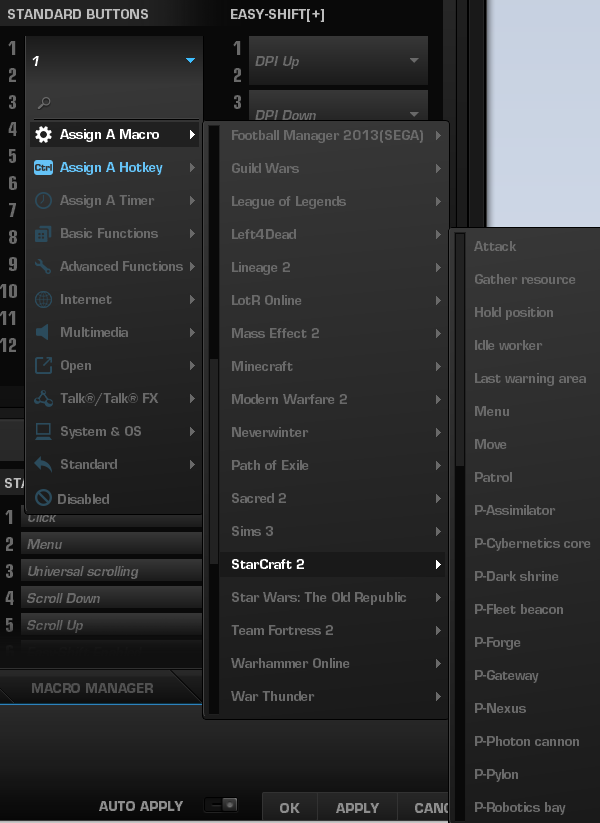Choose the P-Forge macro
Screen dimensions: 600x823
click(x=498, y=643)
